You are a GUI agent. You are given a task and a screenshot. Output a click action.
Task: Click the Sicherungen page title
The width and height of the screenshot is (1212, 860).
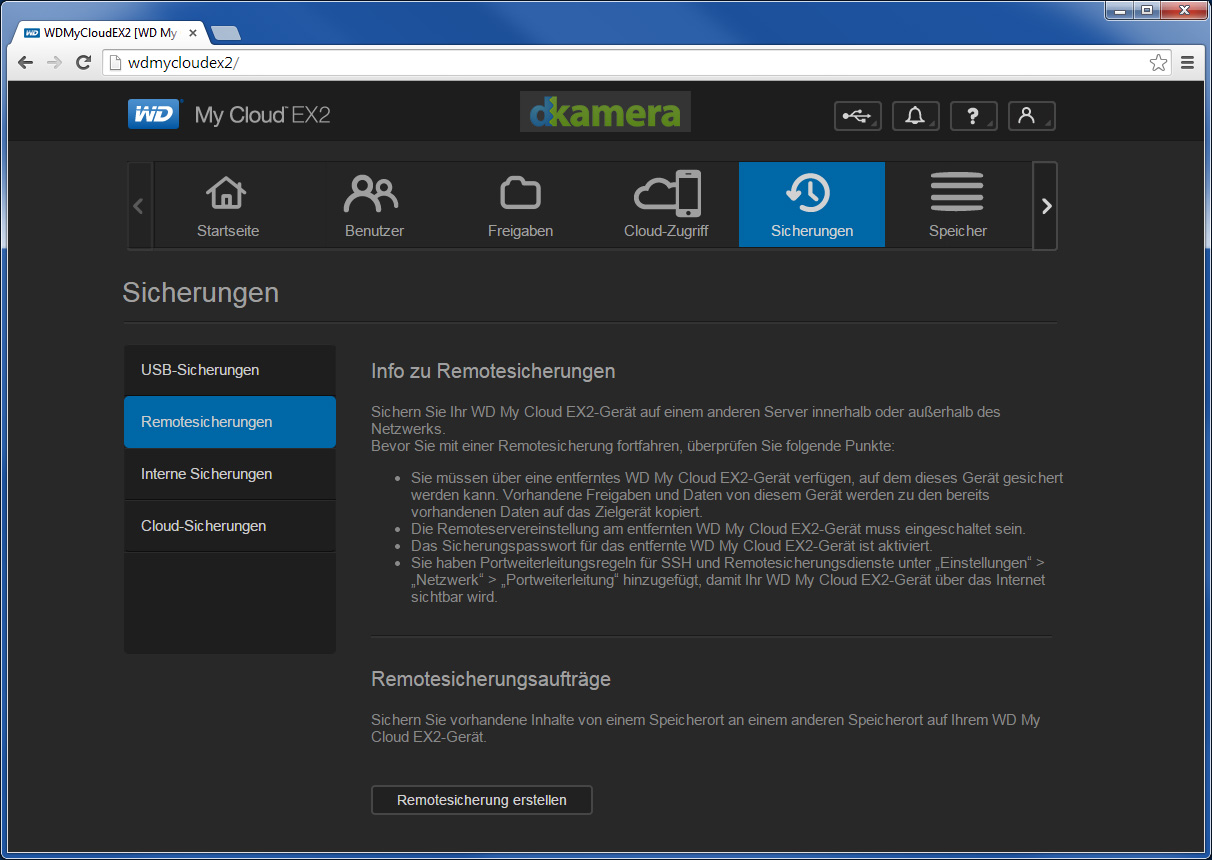click(x=200, y=293)
